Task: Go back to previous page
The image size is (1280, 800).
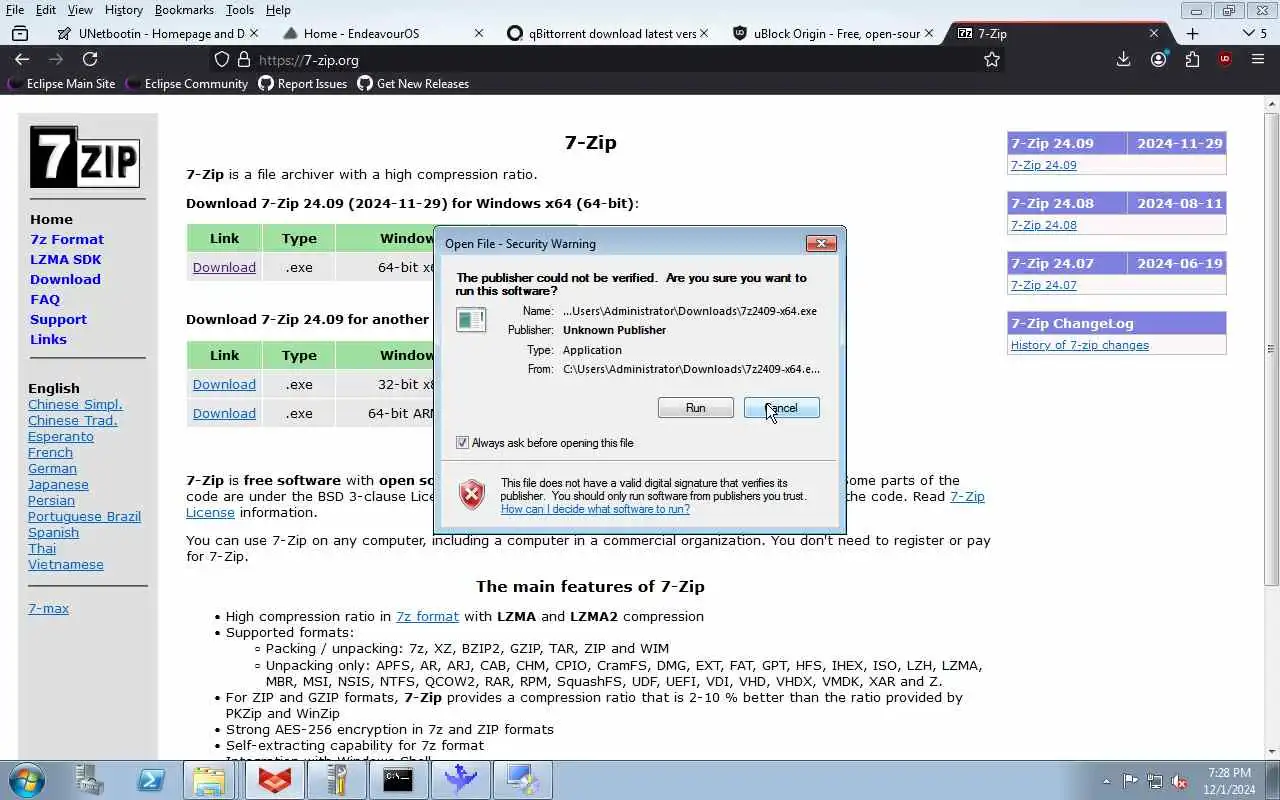Action: pyautogui.click(x=22, y=60)
